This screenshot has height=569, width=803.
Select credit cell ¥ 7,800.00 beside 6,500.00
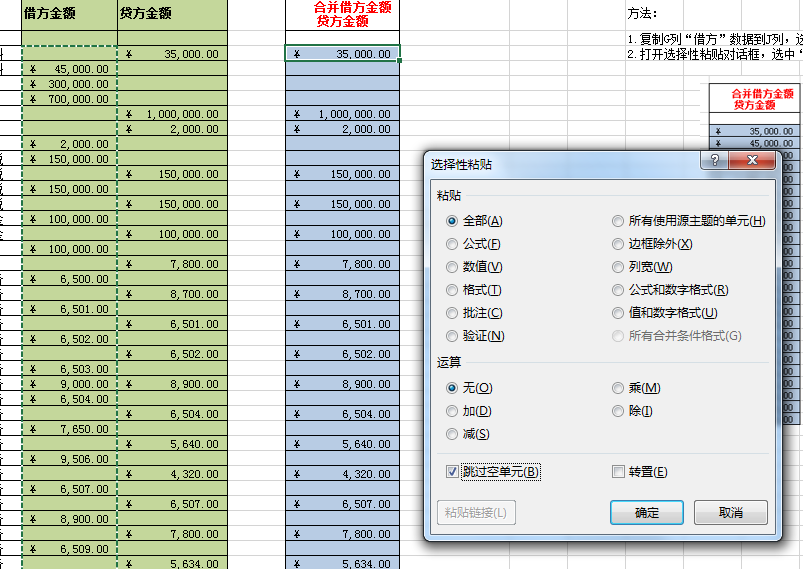pos(173,264)
